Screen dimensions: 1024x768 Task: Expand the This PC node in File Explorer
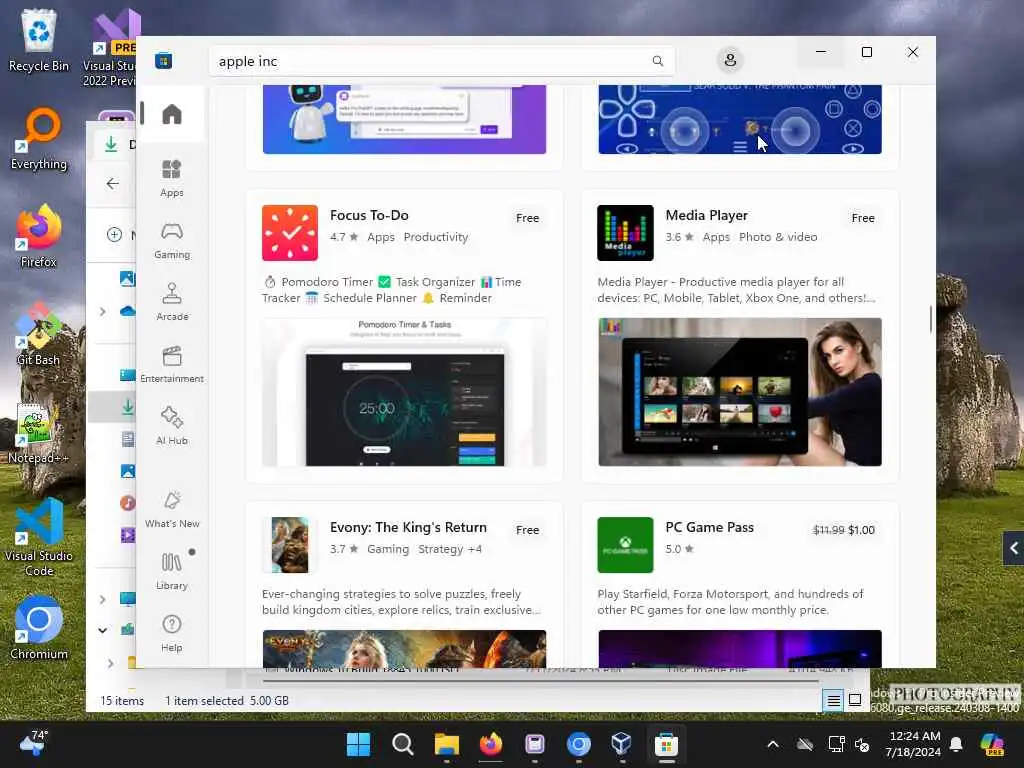(103, 599)
